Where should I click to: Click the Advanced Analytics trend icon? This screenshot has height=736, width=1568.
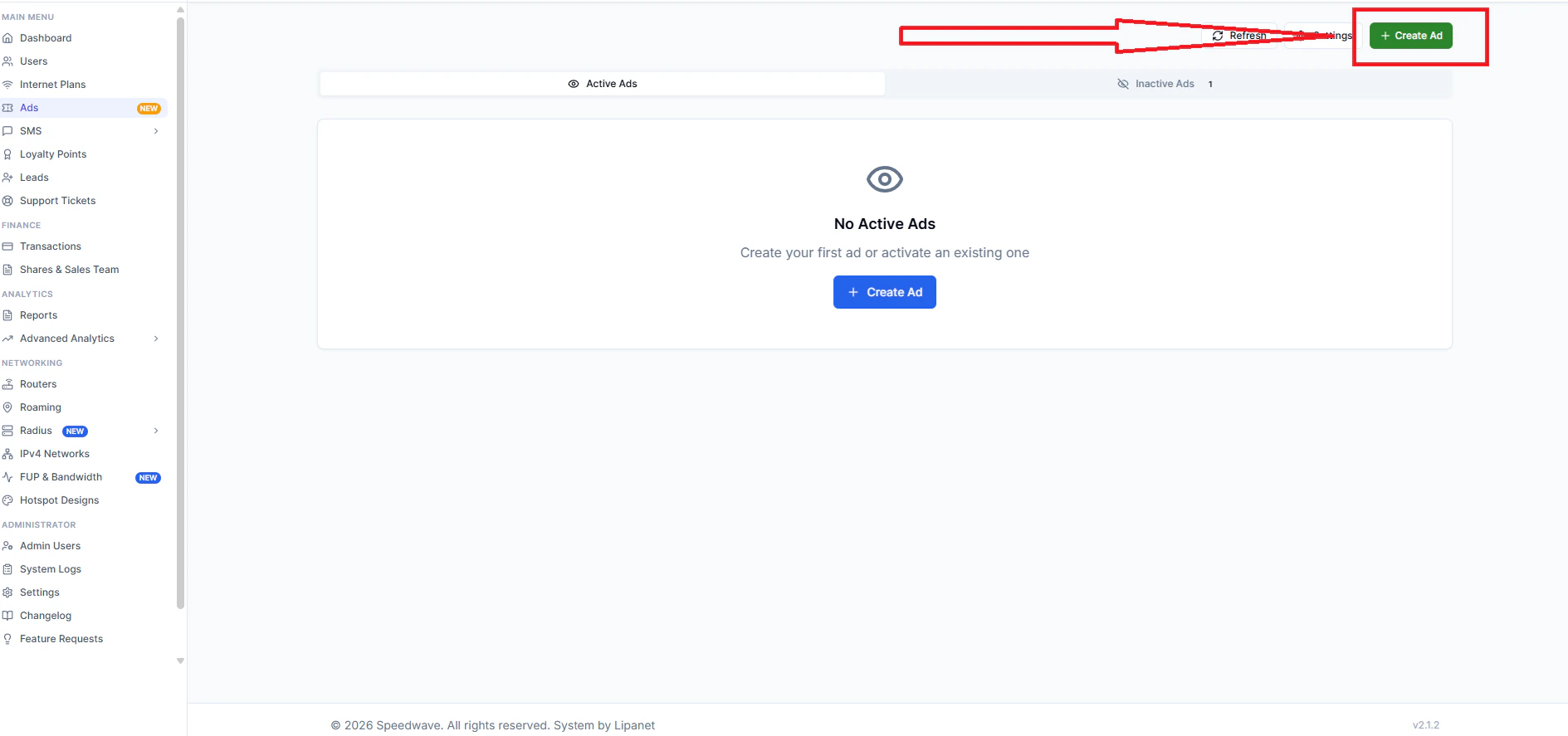click(x=7, y=339)
